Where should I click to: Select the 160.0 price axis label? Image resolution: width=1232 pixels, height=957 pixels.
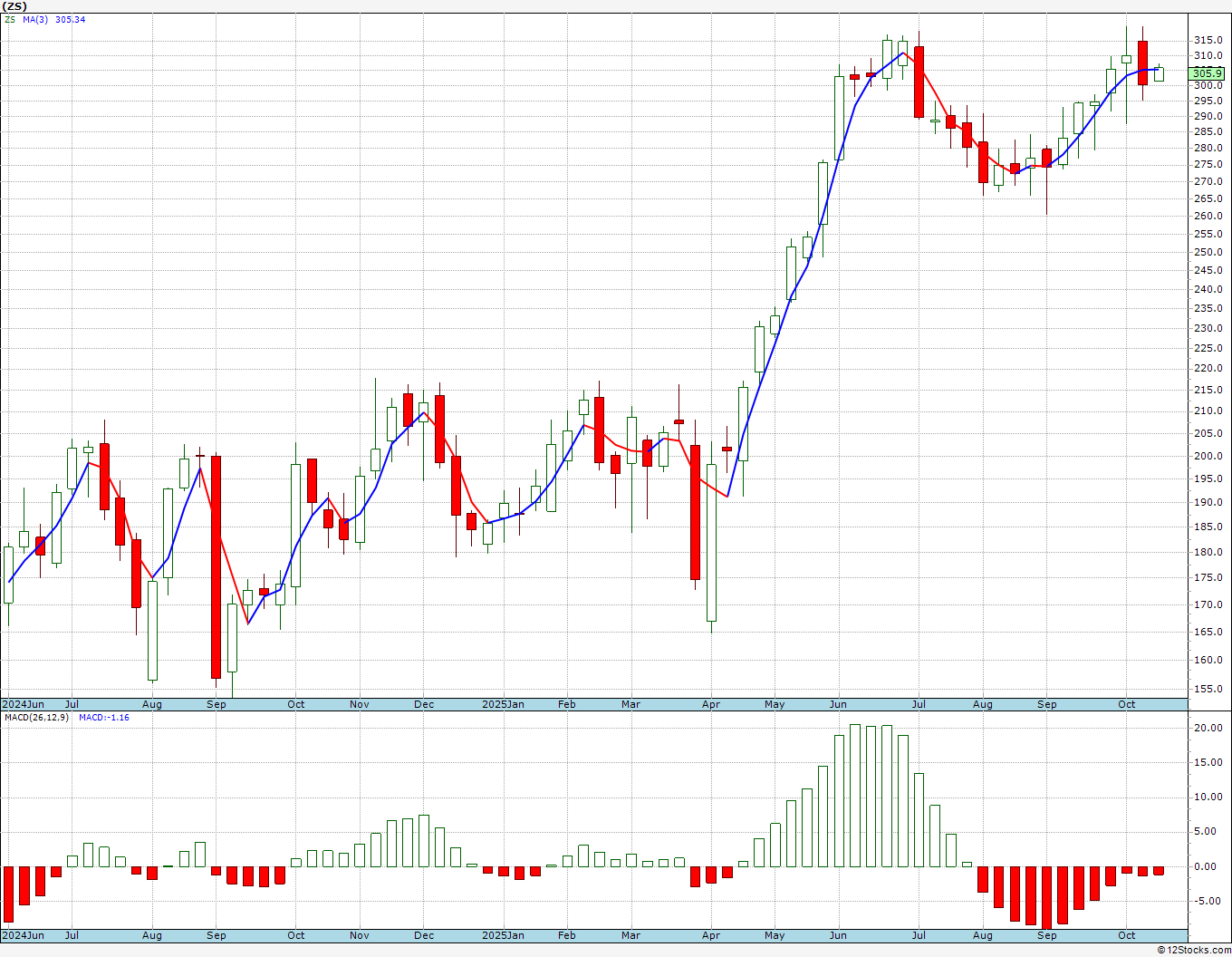[1208, 660]
